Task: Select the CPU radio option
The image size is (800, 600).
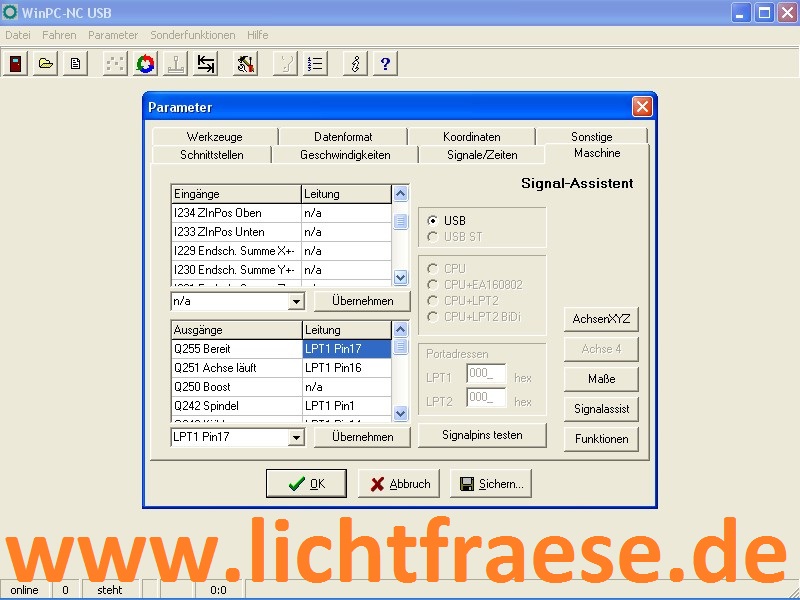Action: [433, 268]
